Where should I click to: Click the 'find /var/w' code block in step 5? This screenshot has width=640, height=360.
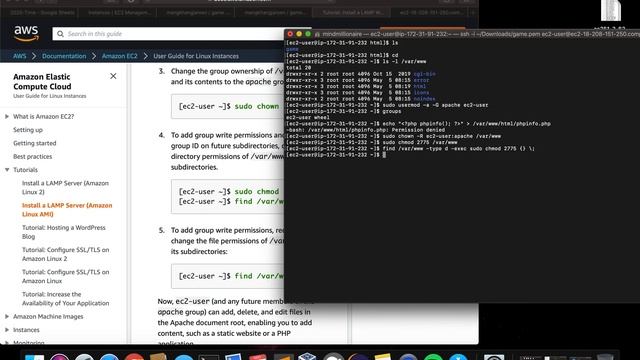228,276
